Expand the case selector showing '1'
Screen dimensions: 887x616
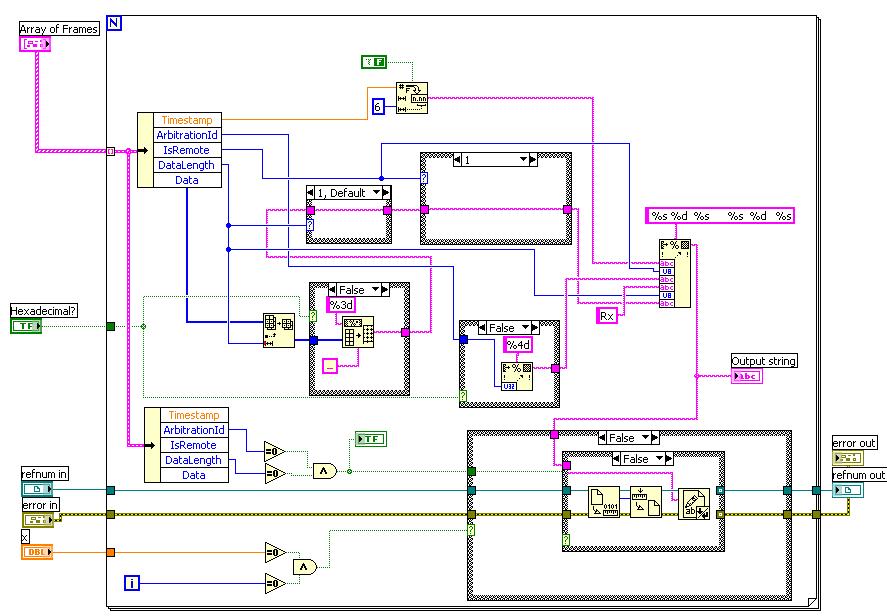click(x=523, y=160)
